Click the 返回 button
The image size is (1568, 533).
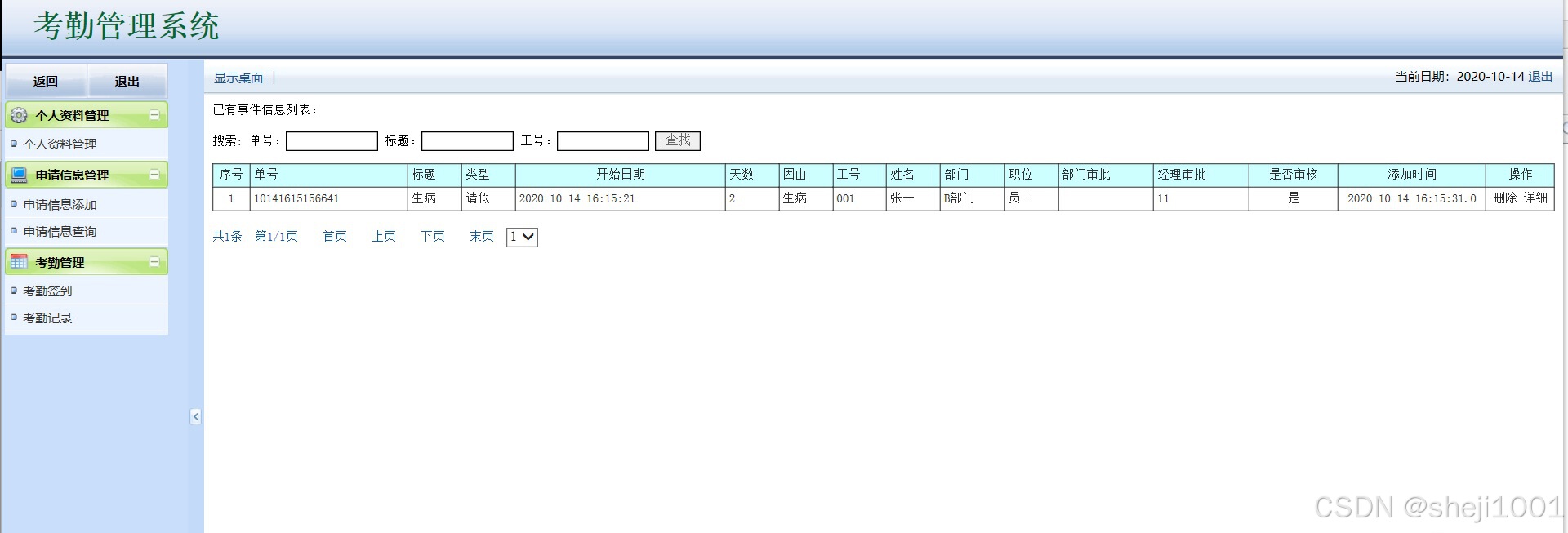click(x=46, y=81)
